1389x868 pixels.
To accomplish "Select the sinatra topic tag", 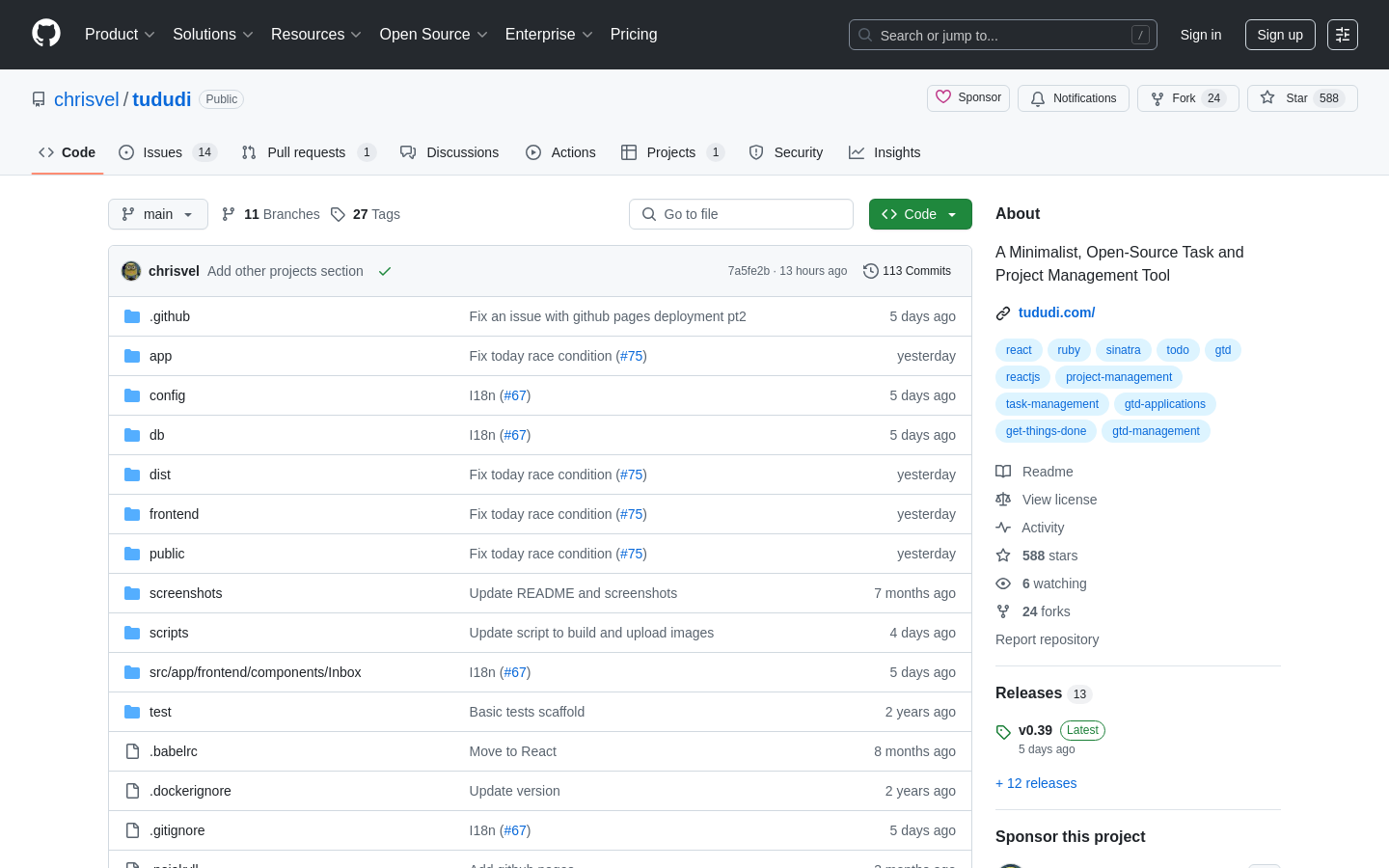I will (1123, 350).
